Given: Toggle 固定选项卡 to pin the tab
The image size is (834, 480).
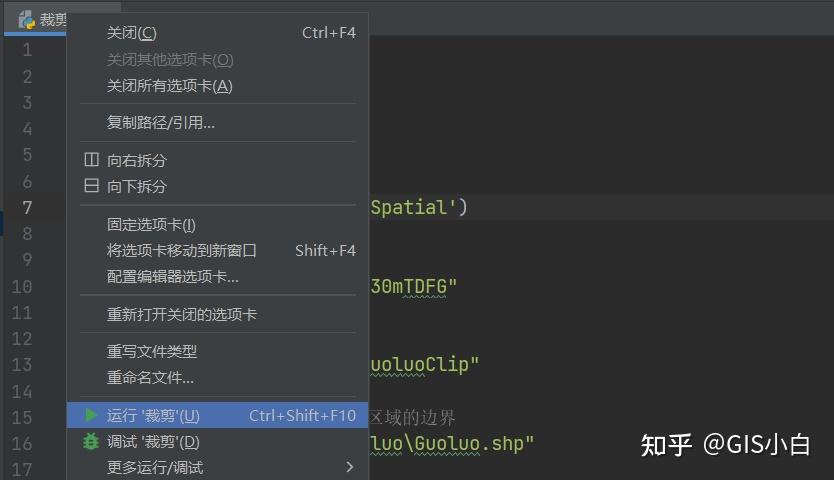Looking at the screenshot, I should tap(151, 224).
